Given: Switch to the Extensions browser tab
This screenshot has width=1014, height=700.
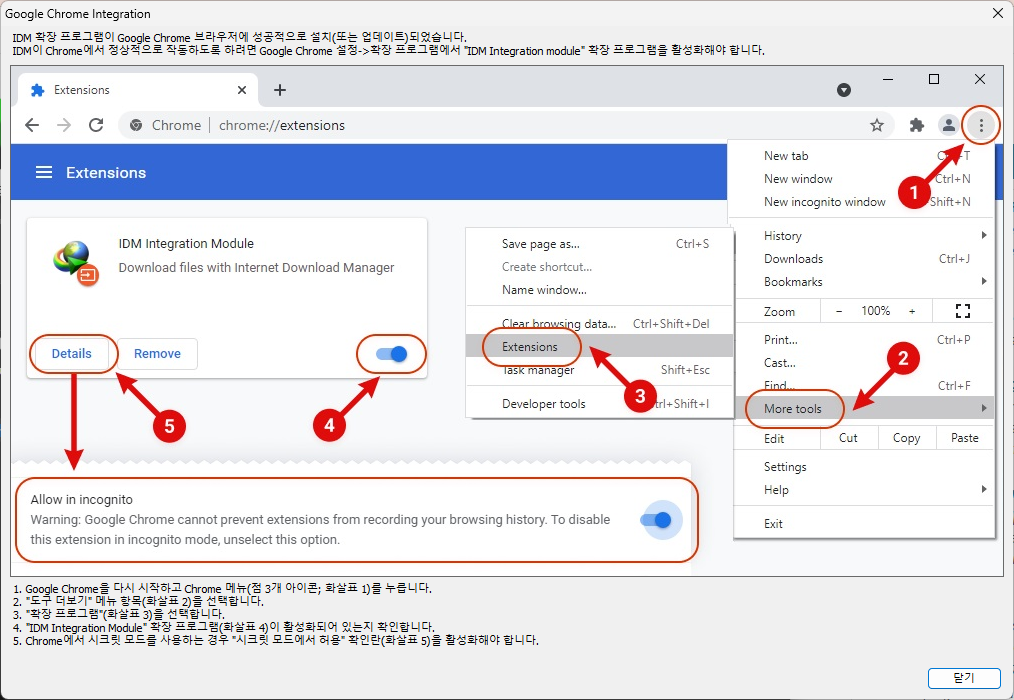Looking at the screenshot, I should pyautogui.click(x=137, y=90).
